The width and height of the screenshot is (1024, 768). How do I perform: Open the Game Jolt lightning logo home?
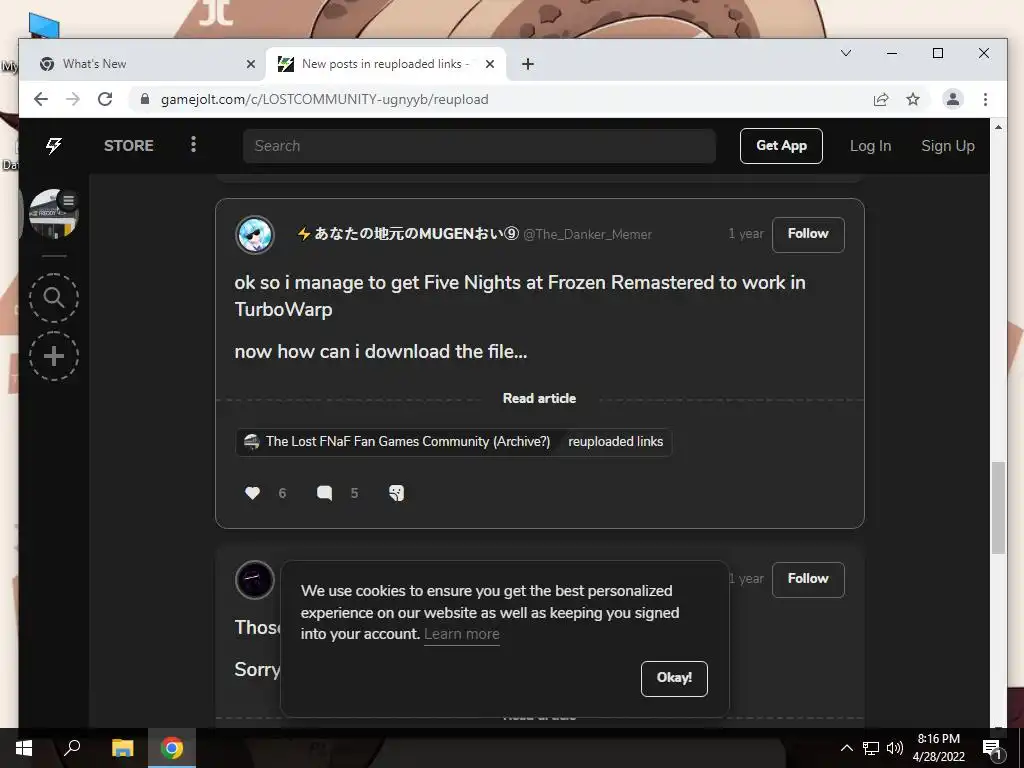tap(54, 146)
